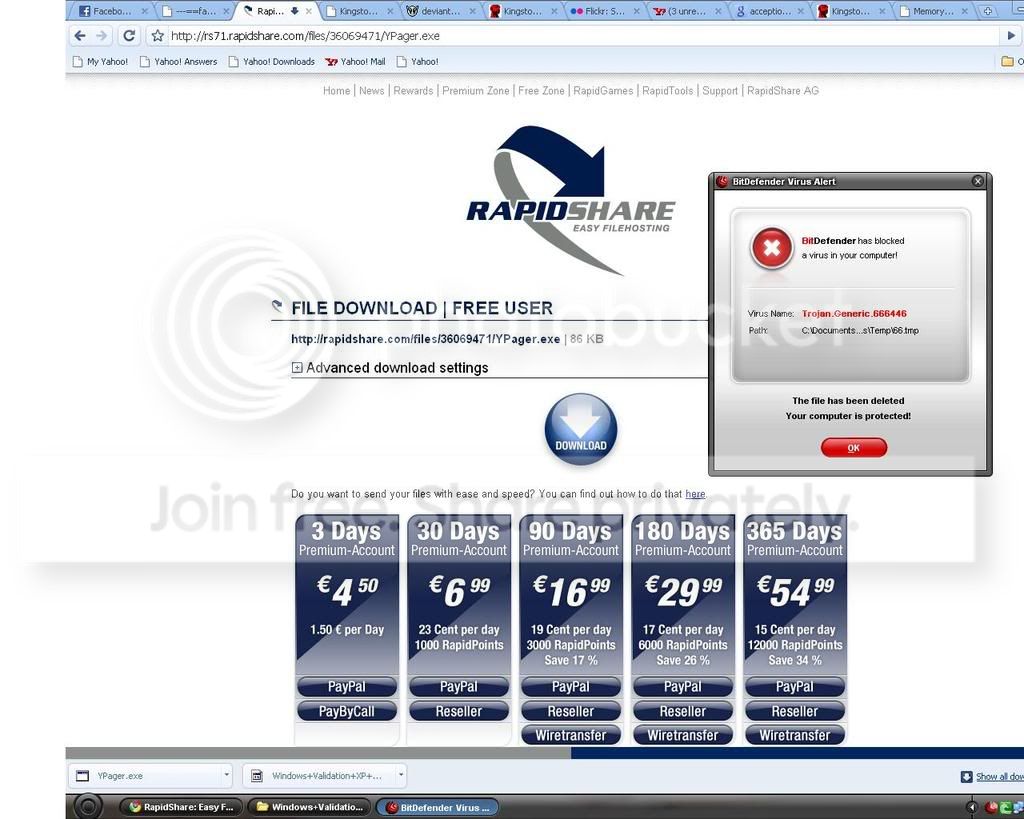Click Show all downloads link
The height and width of the screenshot is (819, 1024).
tap(999, 777)
